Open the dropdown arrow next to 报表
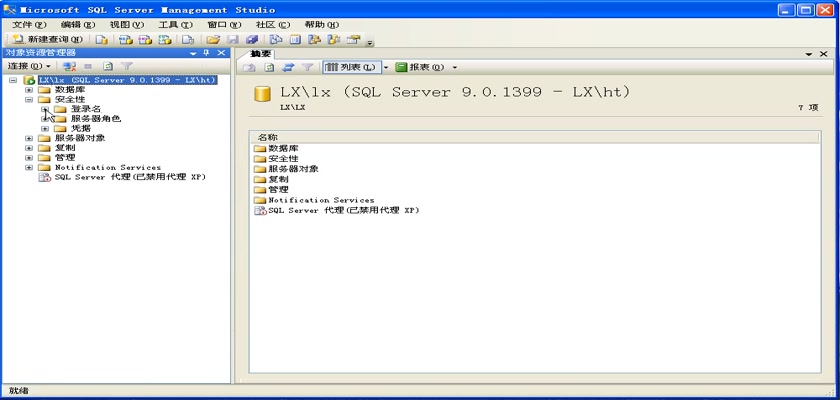 [455, 67]
